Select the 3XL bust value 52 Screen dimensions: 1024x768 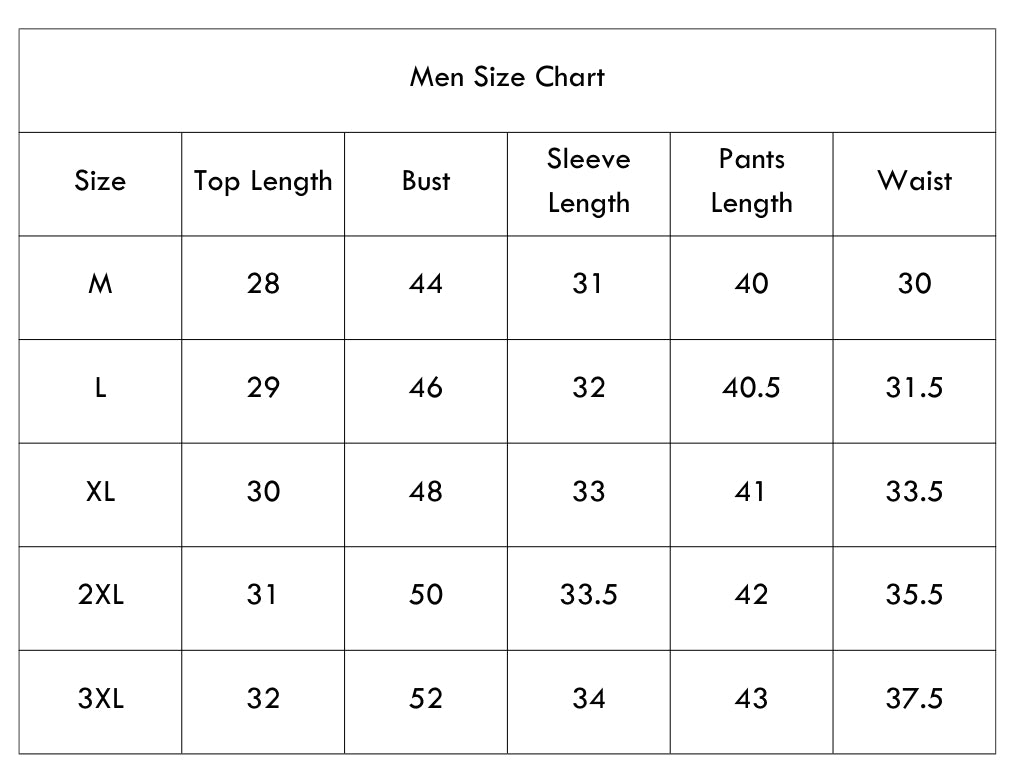pos(426,699)
